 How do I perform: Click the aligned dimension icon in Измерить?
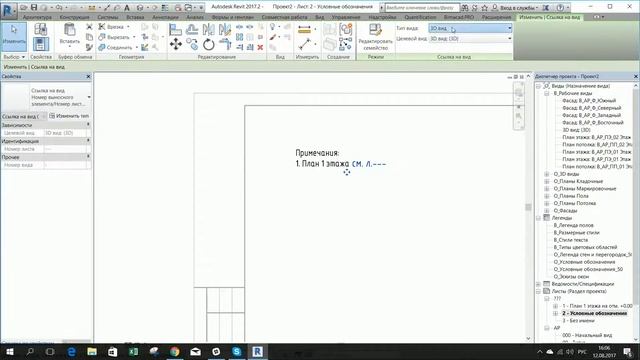point(304,29)
